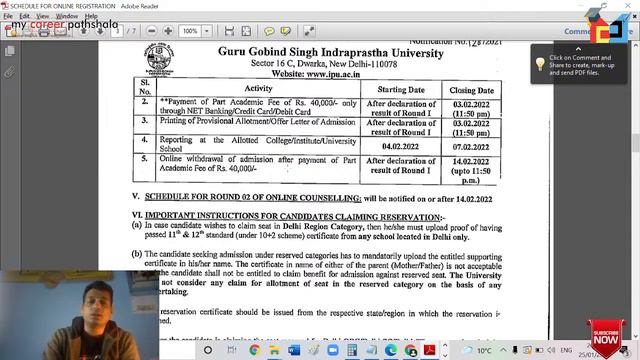640x360 pixels.
Task: Open Microsoft Word from the taskbar
Action: click(294, 350)
